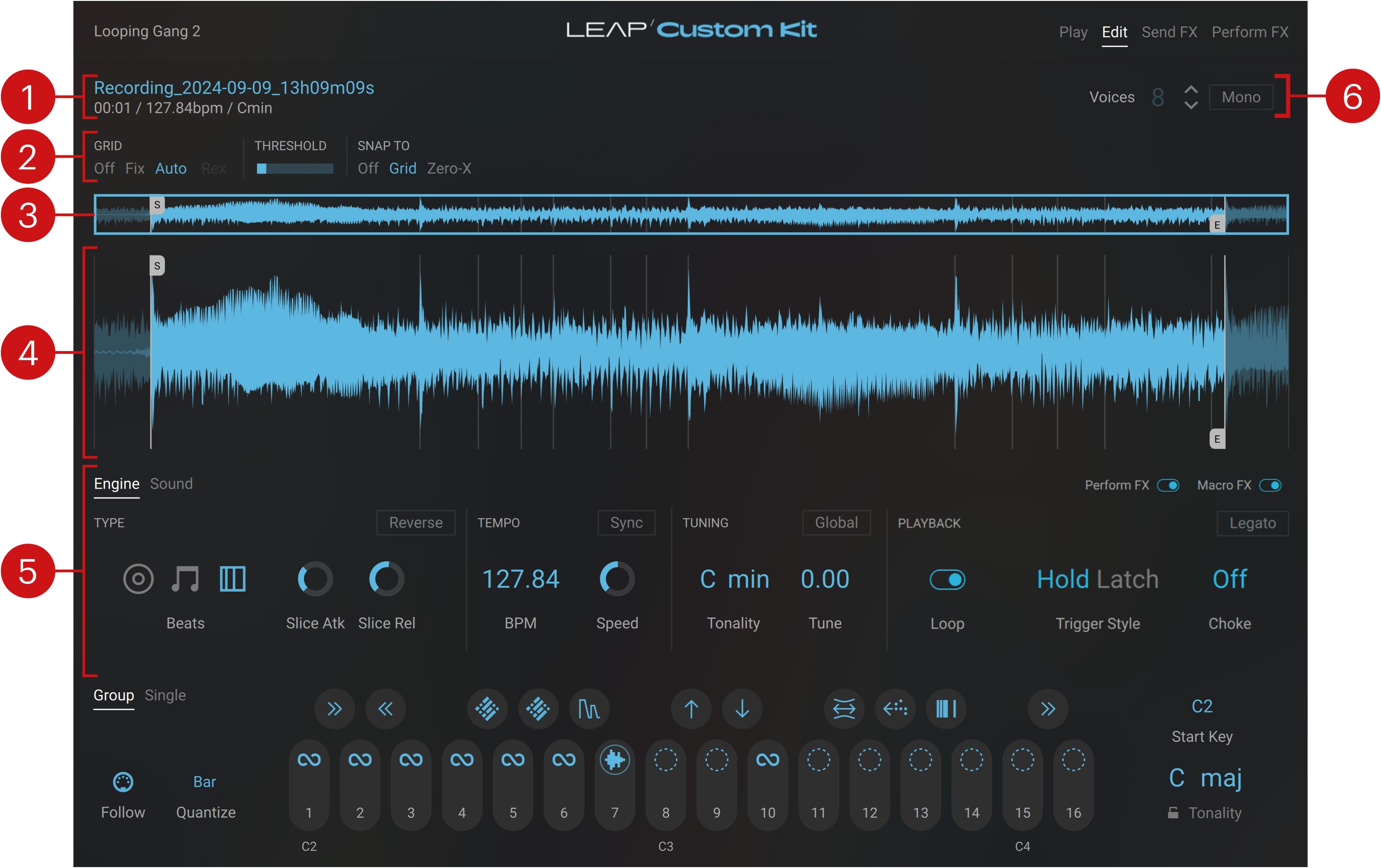Click the dotted left-arrow icon
Viewport: 1381px width, 868px height.
click(x=895, y=709)
